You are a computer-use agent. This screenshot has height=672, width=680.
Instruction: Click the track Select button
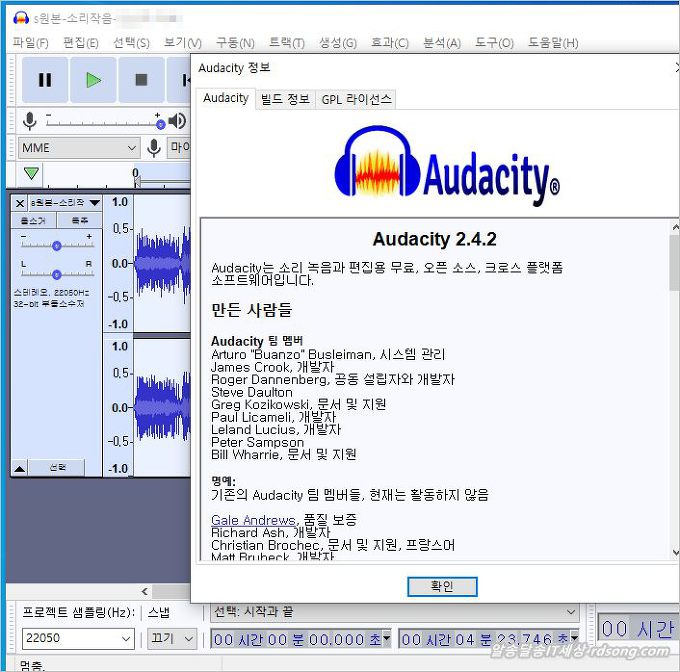[57, 467]
